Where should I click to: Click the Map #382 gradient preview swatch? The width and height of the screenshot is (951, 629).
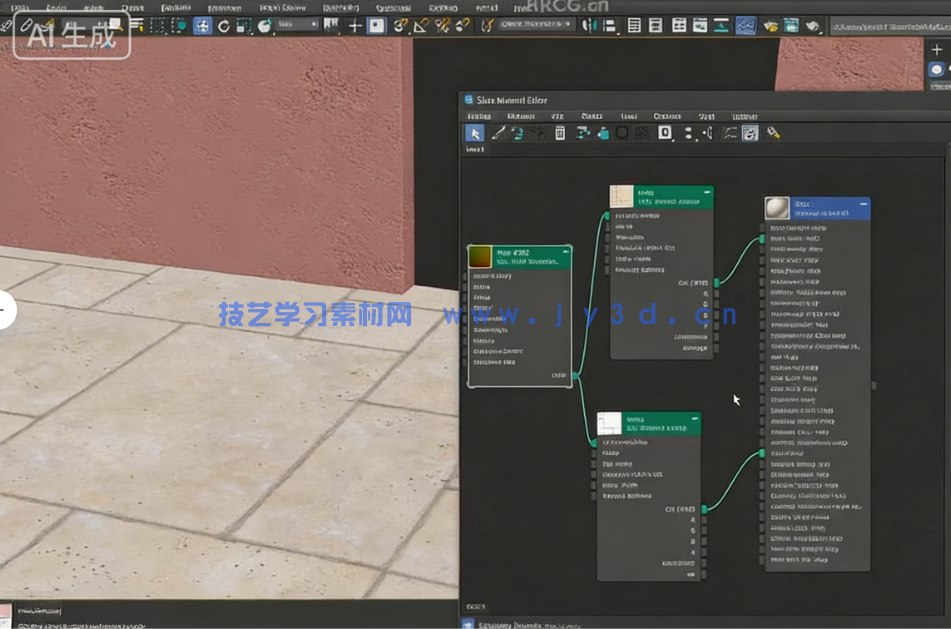click(481, 257)
